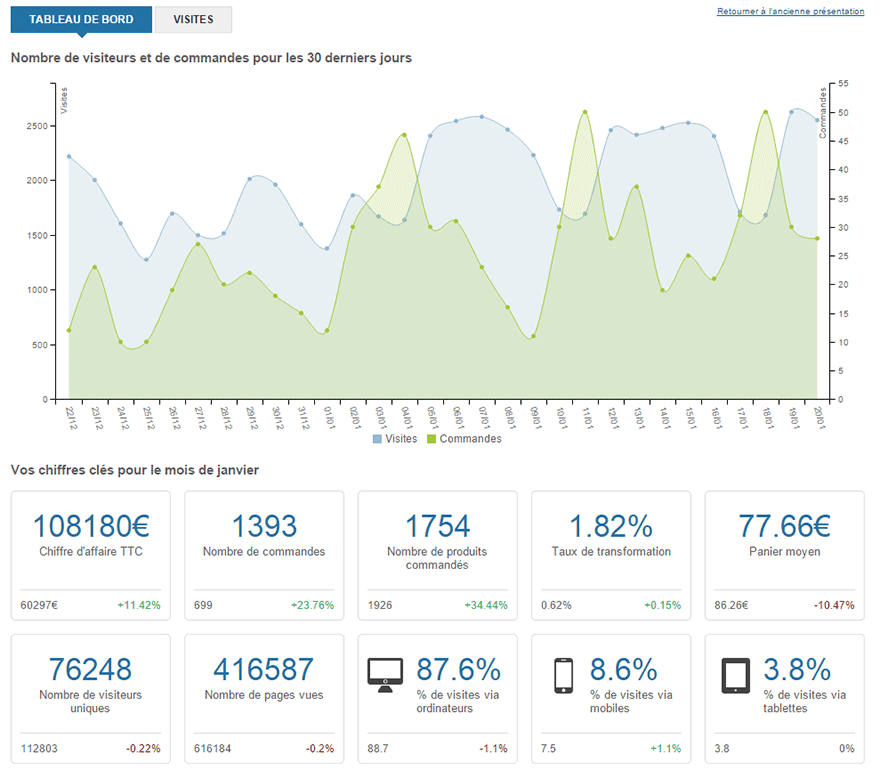This screenshot has height=779, width=880.
Task: Click previous value 616184
Action: [x=212, y=748]
